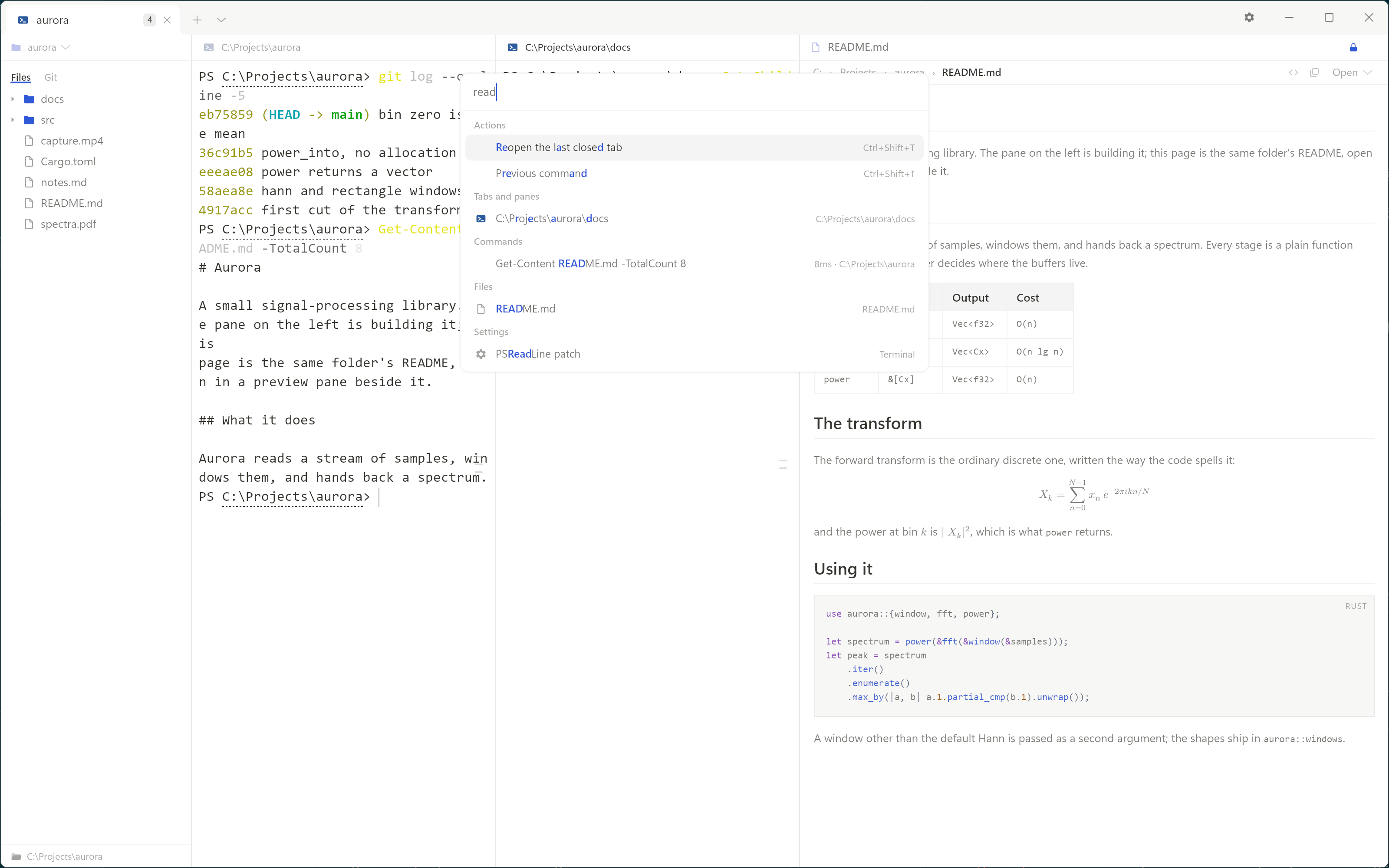Open the settings gear in title bar
Image resolution: width=1389 pixels, height=868 pixels.
click(1249, 18)
